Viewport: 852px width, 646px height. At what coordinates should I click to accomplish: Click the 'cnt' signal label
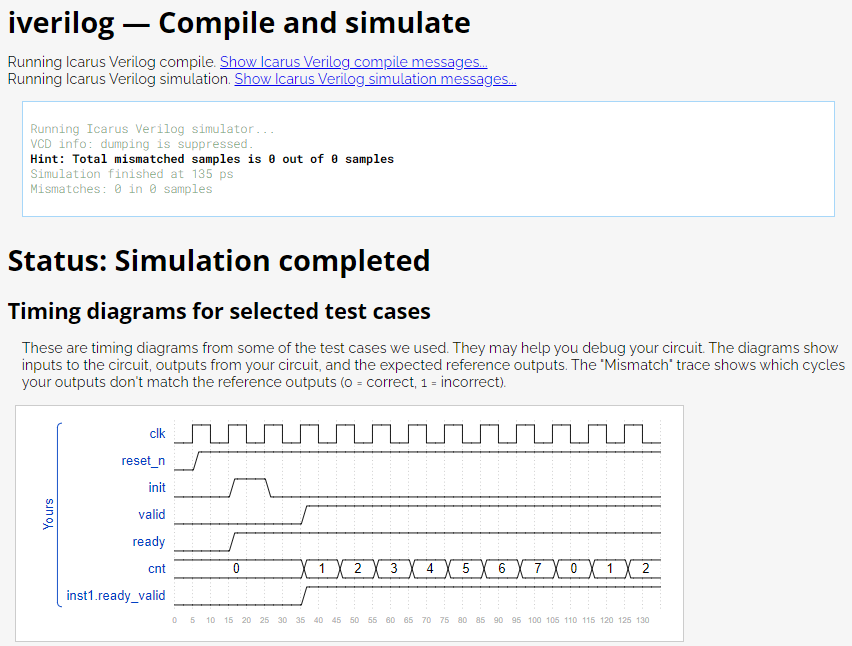pyautogui.click(x=156, y=569)
